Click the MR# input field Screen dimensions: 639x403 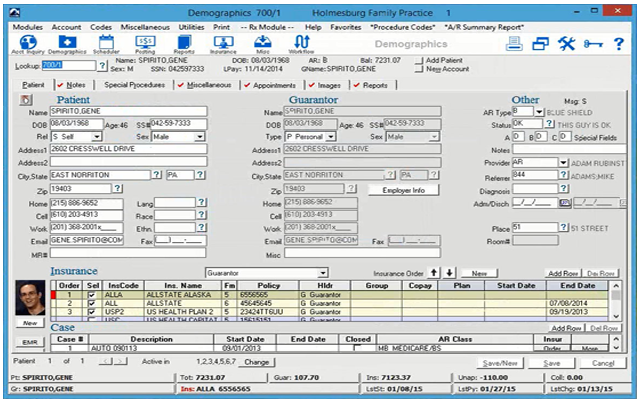click(x=128, y=254)
